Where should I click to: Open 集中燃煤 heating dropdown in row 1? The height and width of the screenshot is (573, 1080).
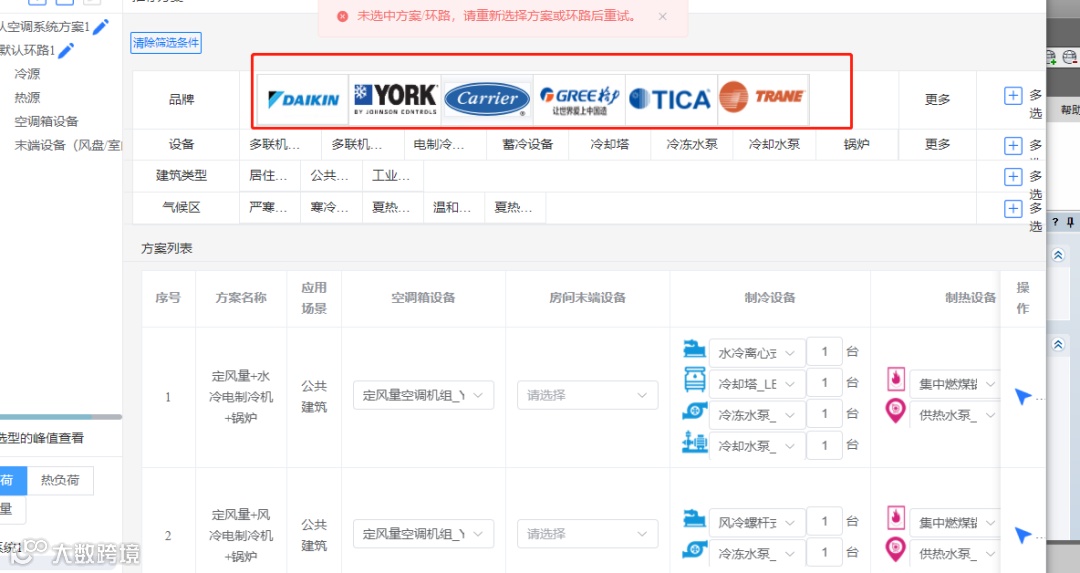[955, 384]
